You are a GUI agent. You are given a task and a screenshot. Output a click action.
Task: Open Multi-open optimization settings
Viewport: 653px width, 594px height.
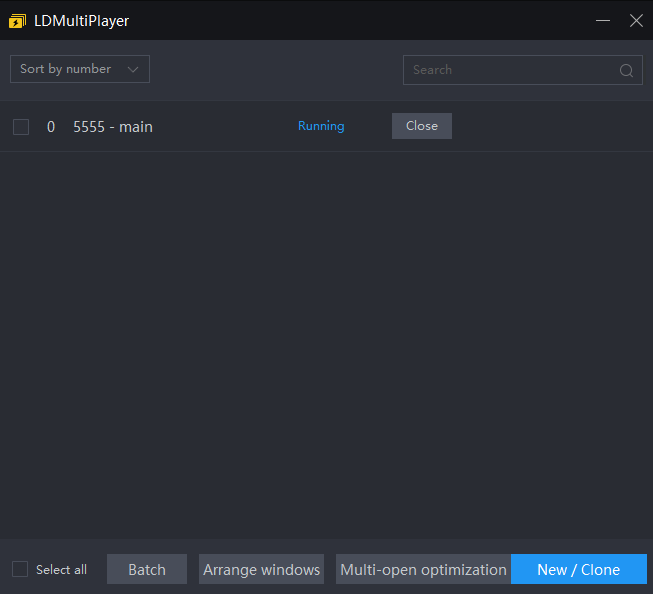423,569
